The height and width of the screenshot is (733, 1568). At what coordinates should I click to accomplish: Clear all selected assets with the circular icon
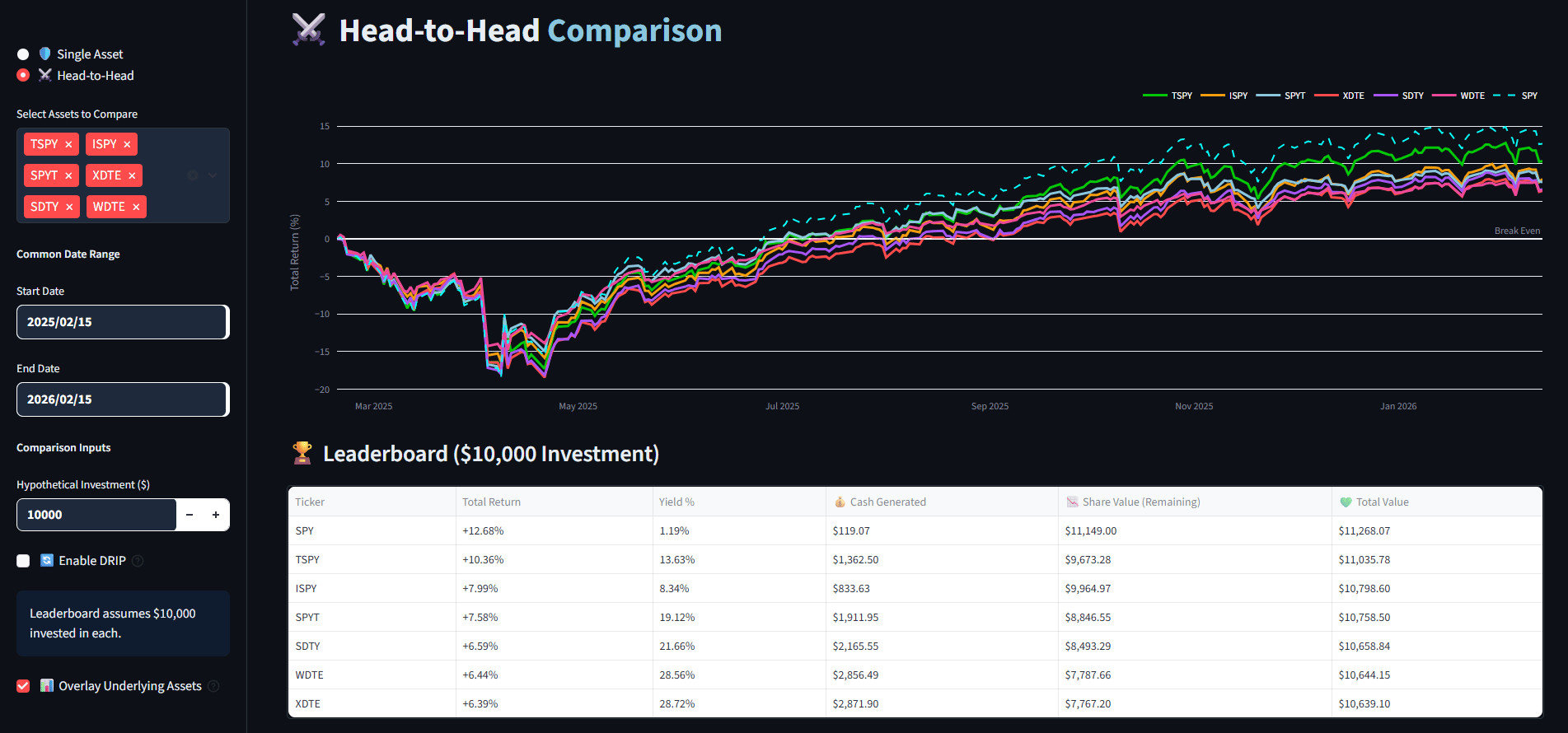click(193, 175)
